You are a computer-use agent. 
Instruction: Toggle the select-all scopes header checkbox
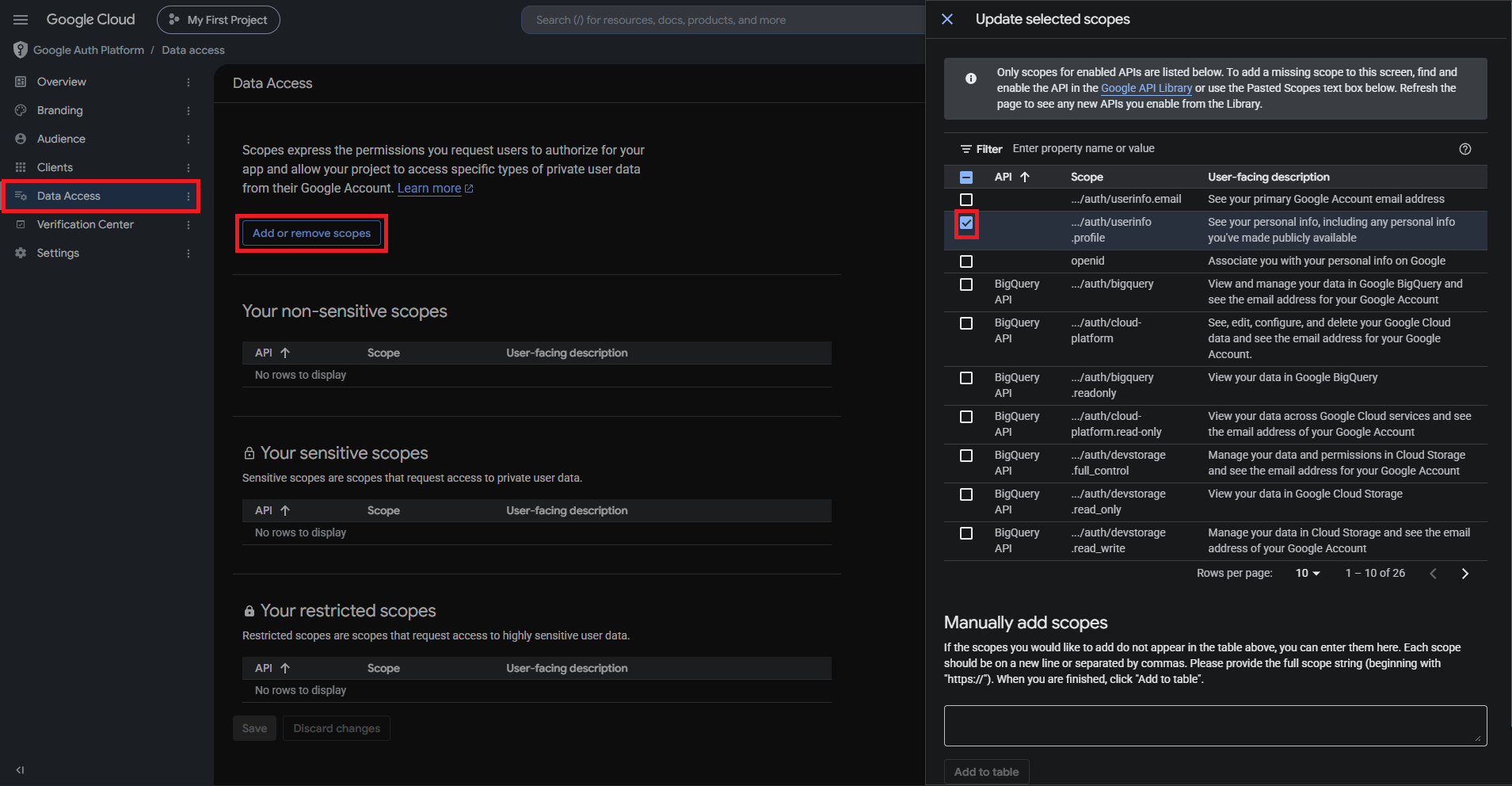pyautogui.click(x=966, y=177)
